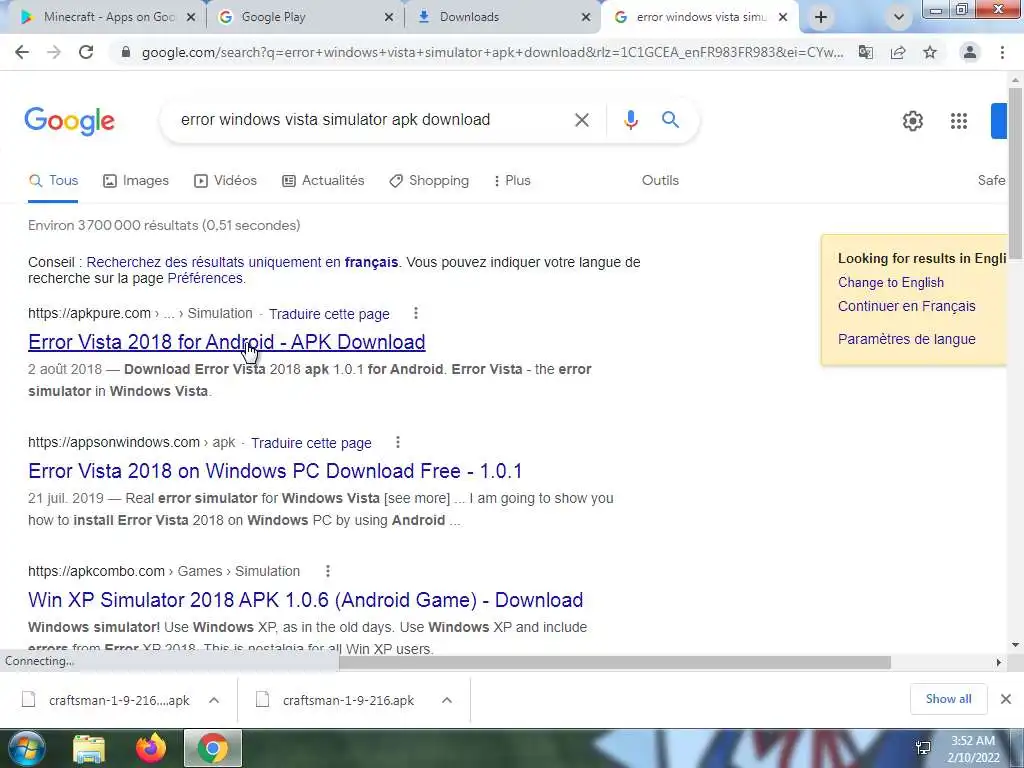The width and height of the screenshot is (1024, 768).
Task: Start voice search with microphone
Action: [630, 120]
